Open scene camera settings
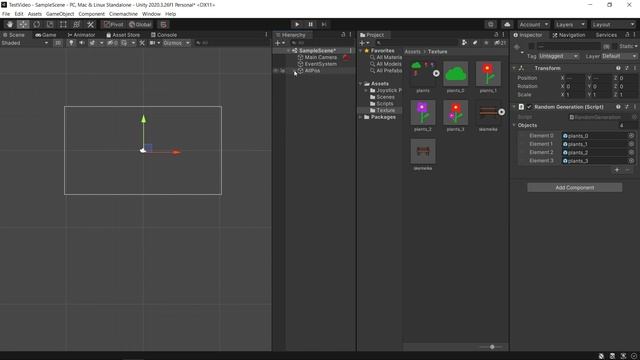 (152, 43)
